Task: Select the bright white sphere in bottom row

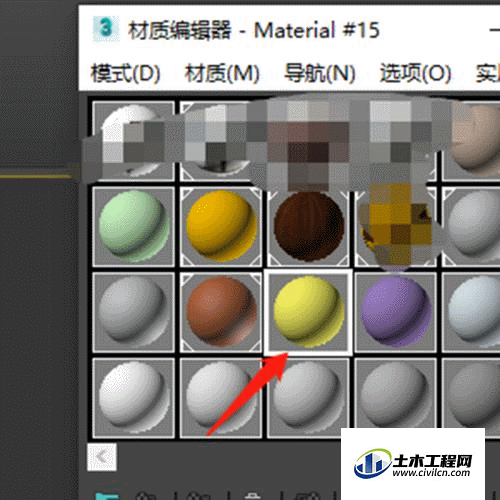Action: (133, 398)
